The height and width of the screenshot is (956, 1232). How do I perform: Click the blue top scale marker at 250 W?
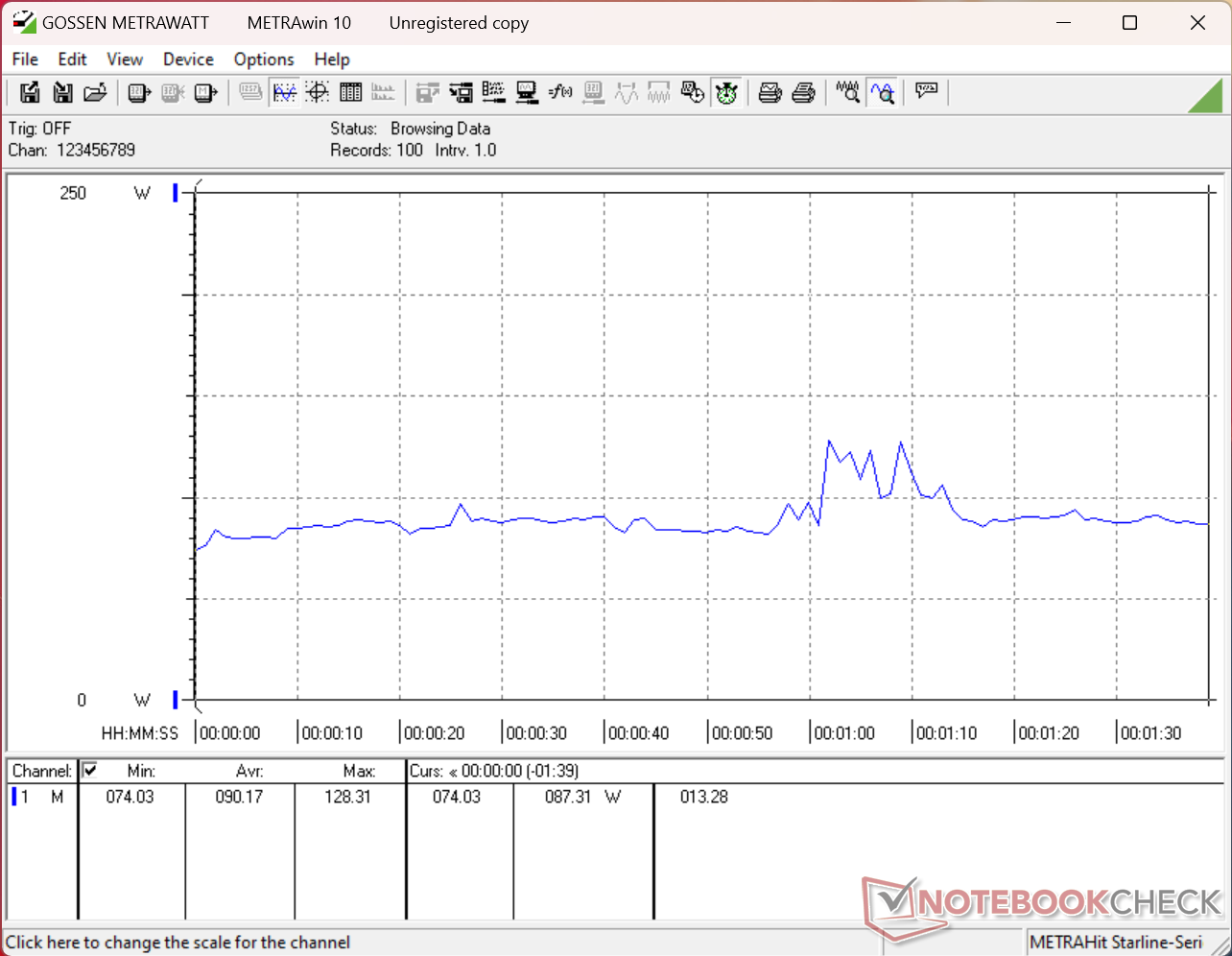tap(176, 193)
